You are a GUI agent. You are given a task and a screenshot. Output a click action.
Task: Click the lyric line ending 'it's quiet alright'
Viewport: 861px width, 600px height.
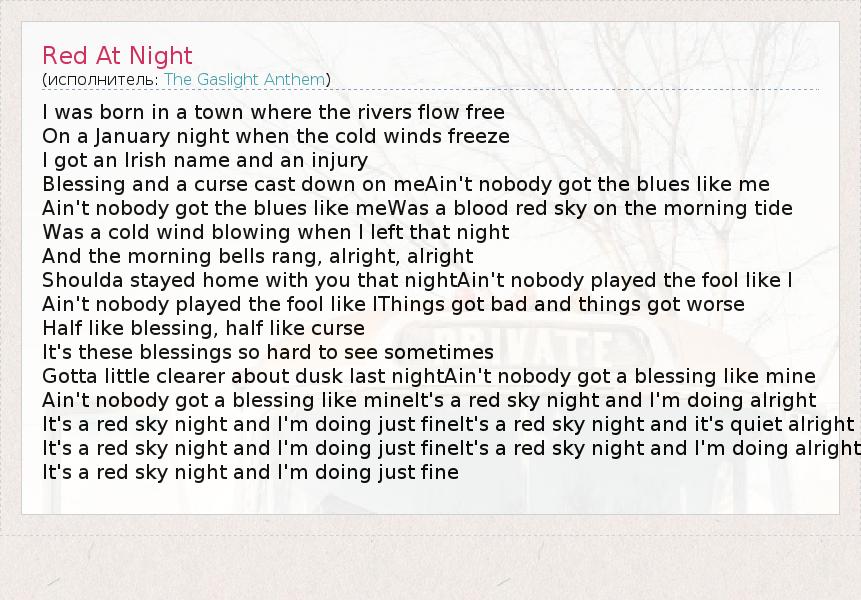[448, 424]
